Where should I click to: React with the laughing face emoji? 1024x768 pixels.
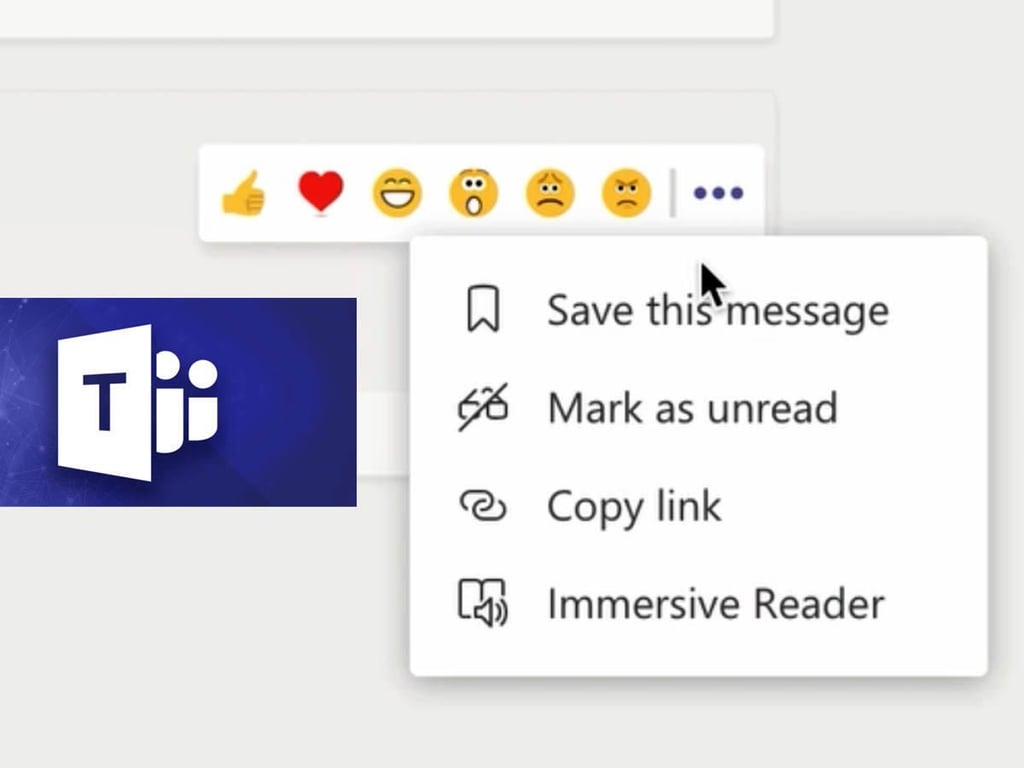(x=397, y=193)
